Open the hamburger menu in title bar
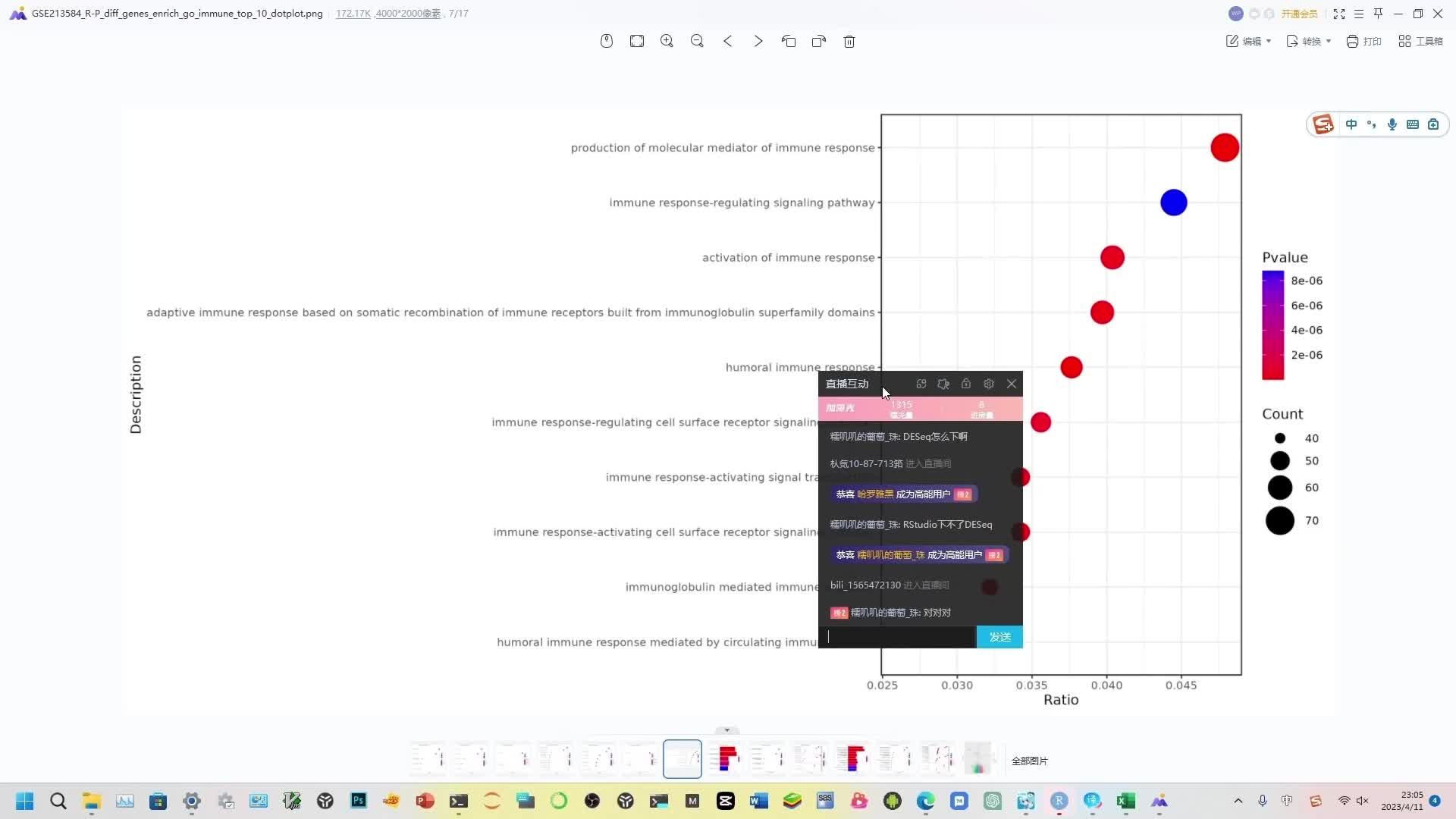1456x819 pixels. click(1358, 14)
